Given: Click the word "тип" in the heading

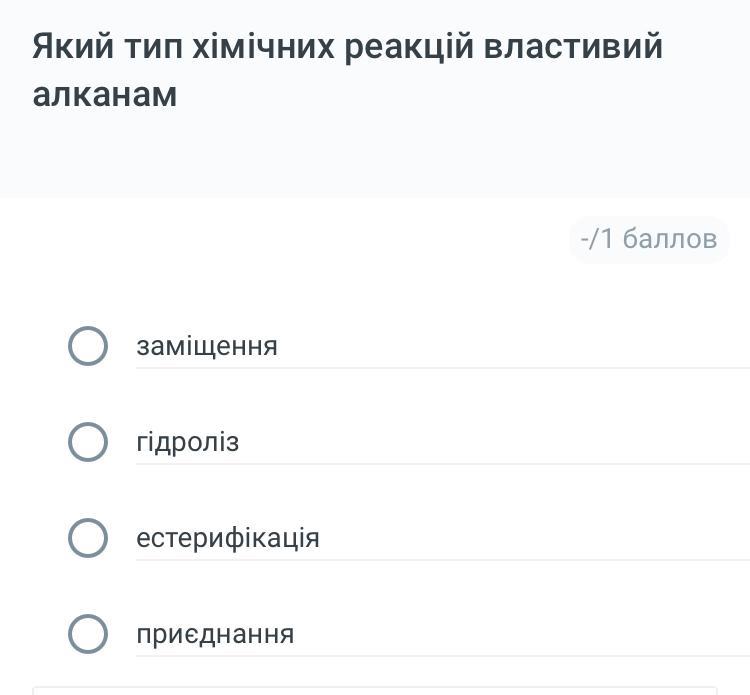Looking at the screenshot, I should 150,47.
